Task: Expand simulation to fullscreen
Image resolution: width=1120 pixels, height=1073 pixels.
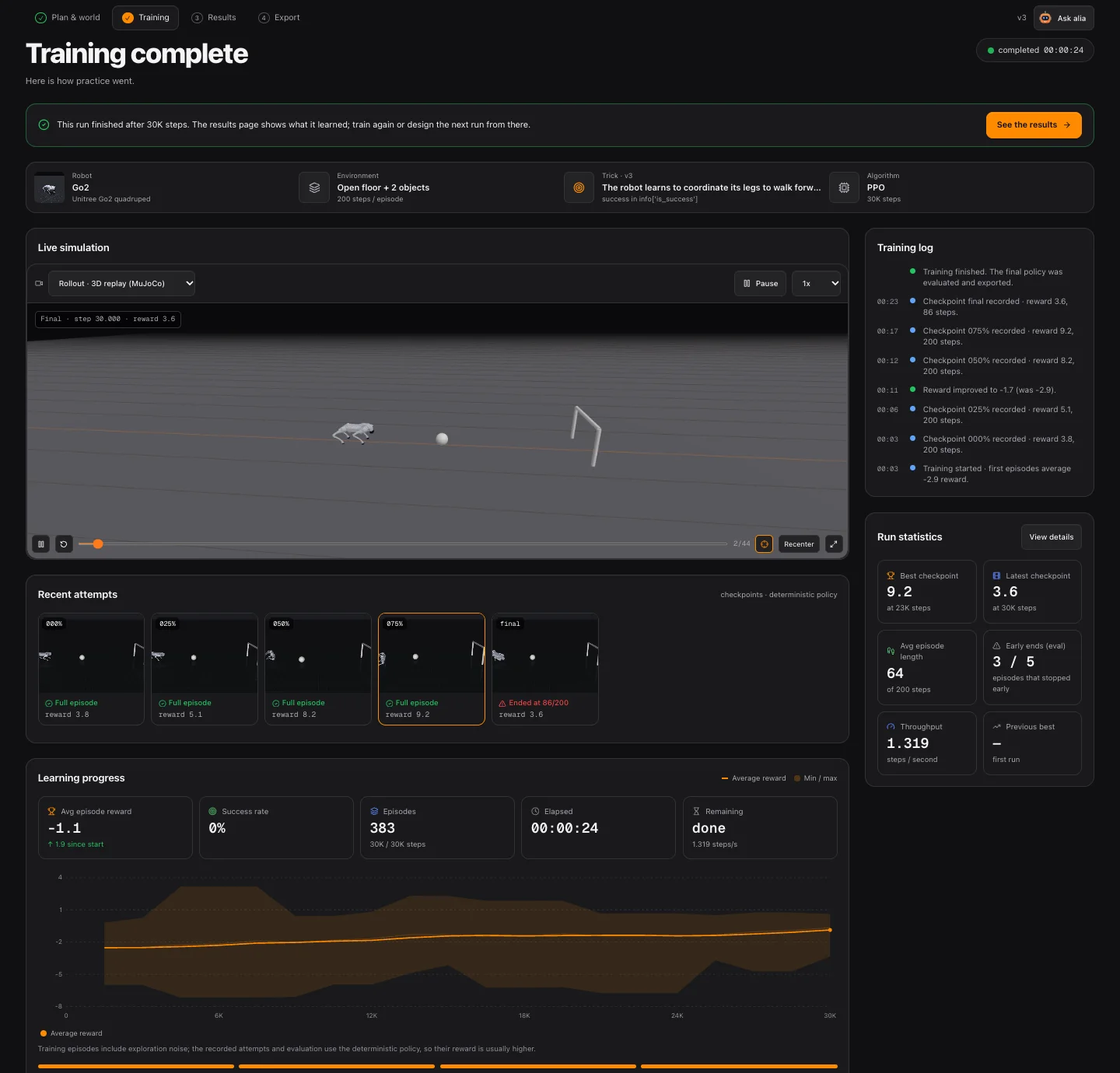Action: pyautogui.click(x=834, y=544)
